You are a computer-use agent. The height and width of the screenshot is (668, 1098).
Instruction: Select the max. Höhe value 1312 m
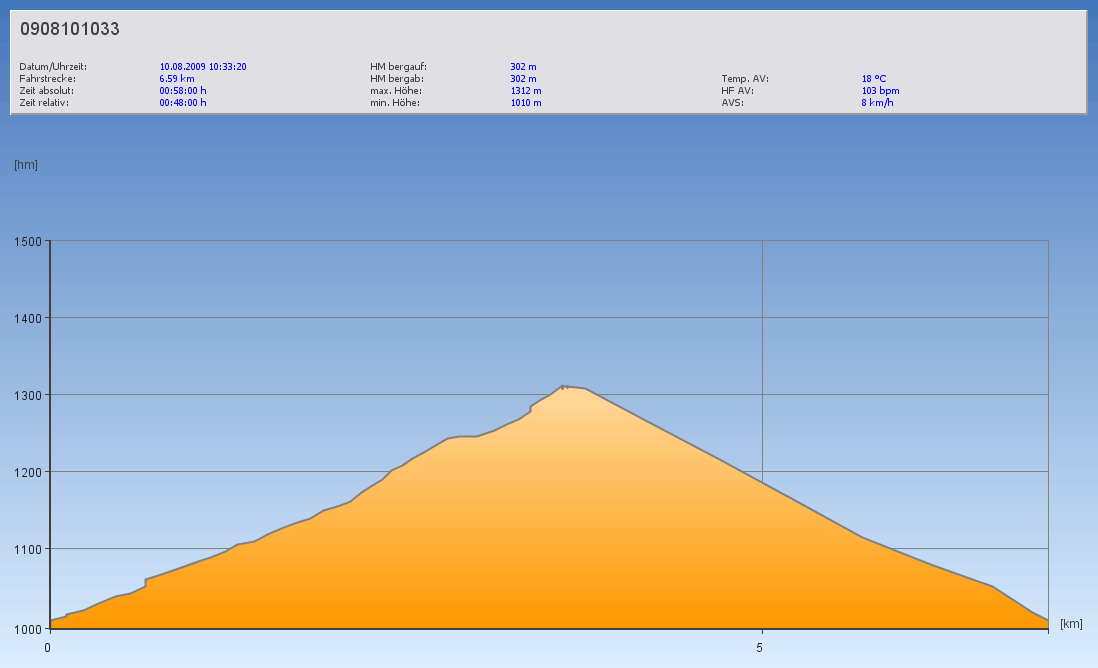tap(526, 91)
